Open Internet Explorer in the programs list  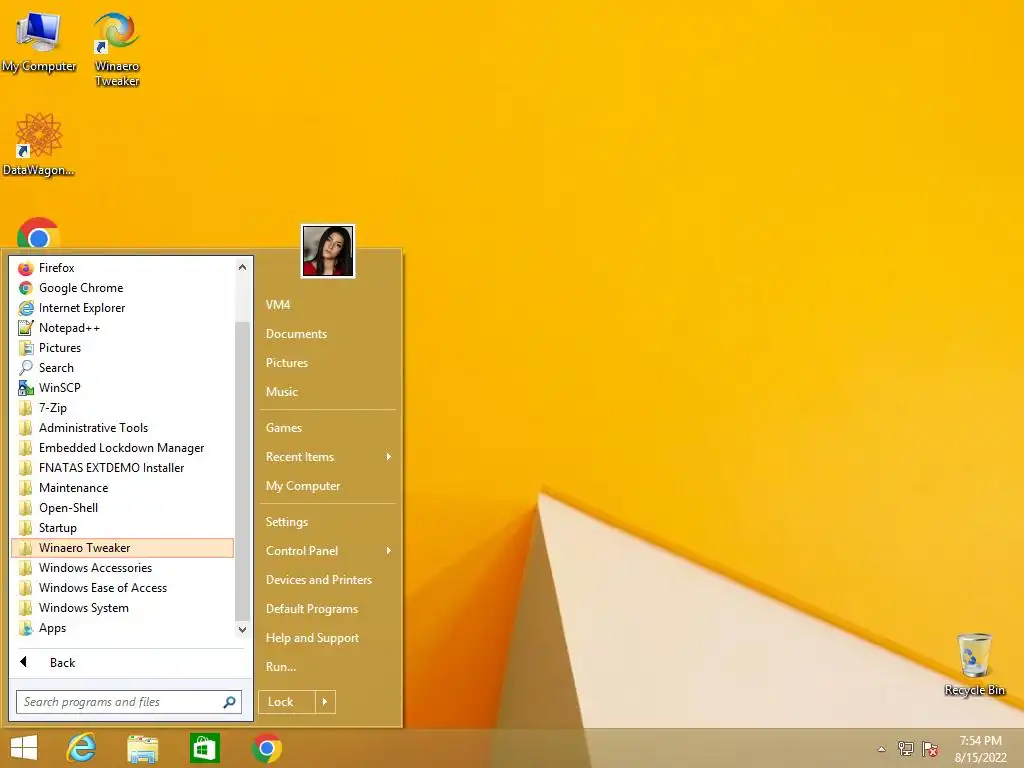point(123,308)
